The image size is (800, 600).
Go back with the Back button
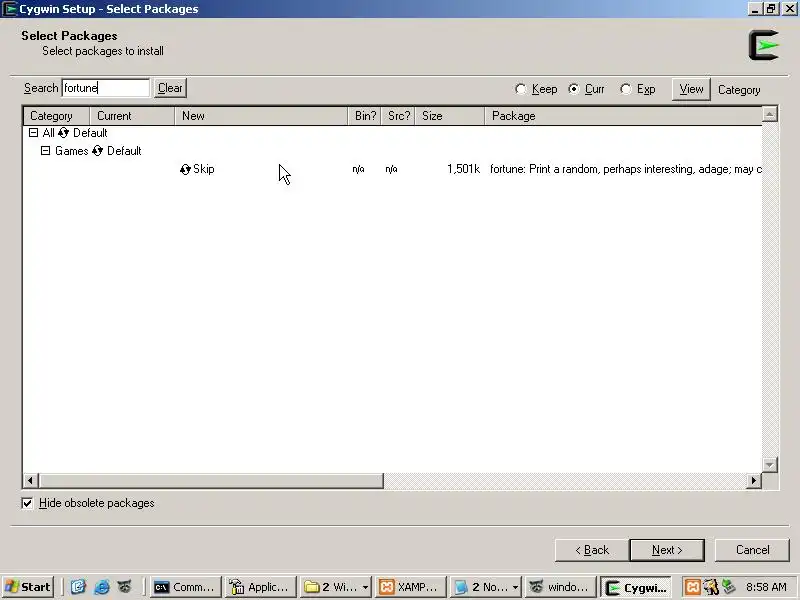click(x=591, y=550)
